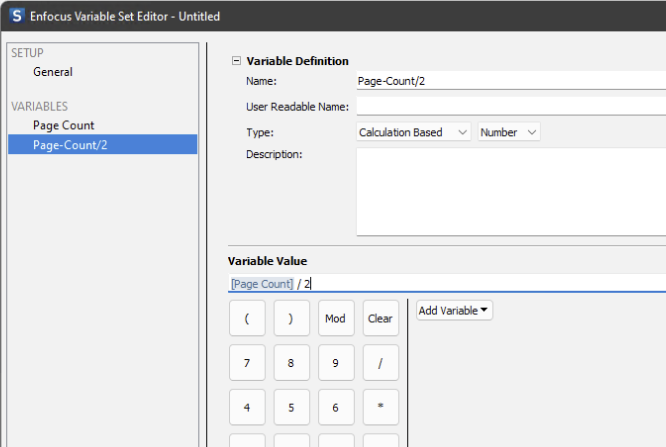Click the Variable Value heading
This screenshot has height=447, width=666.
pos(267,261)
